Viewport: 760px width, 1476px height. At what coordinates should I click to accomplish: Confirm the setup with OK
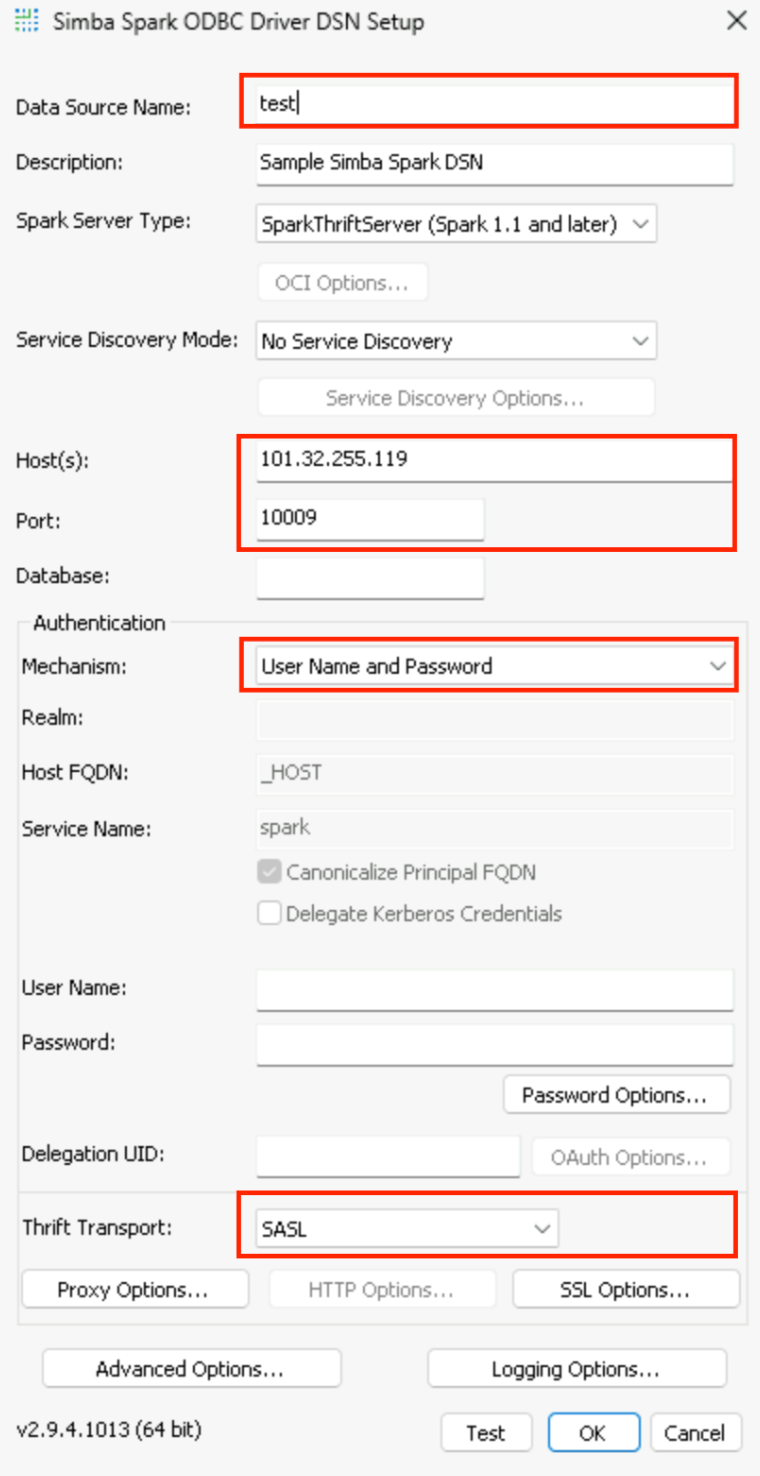coord(592,1433)
